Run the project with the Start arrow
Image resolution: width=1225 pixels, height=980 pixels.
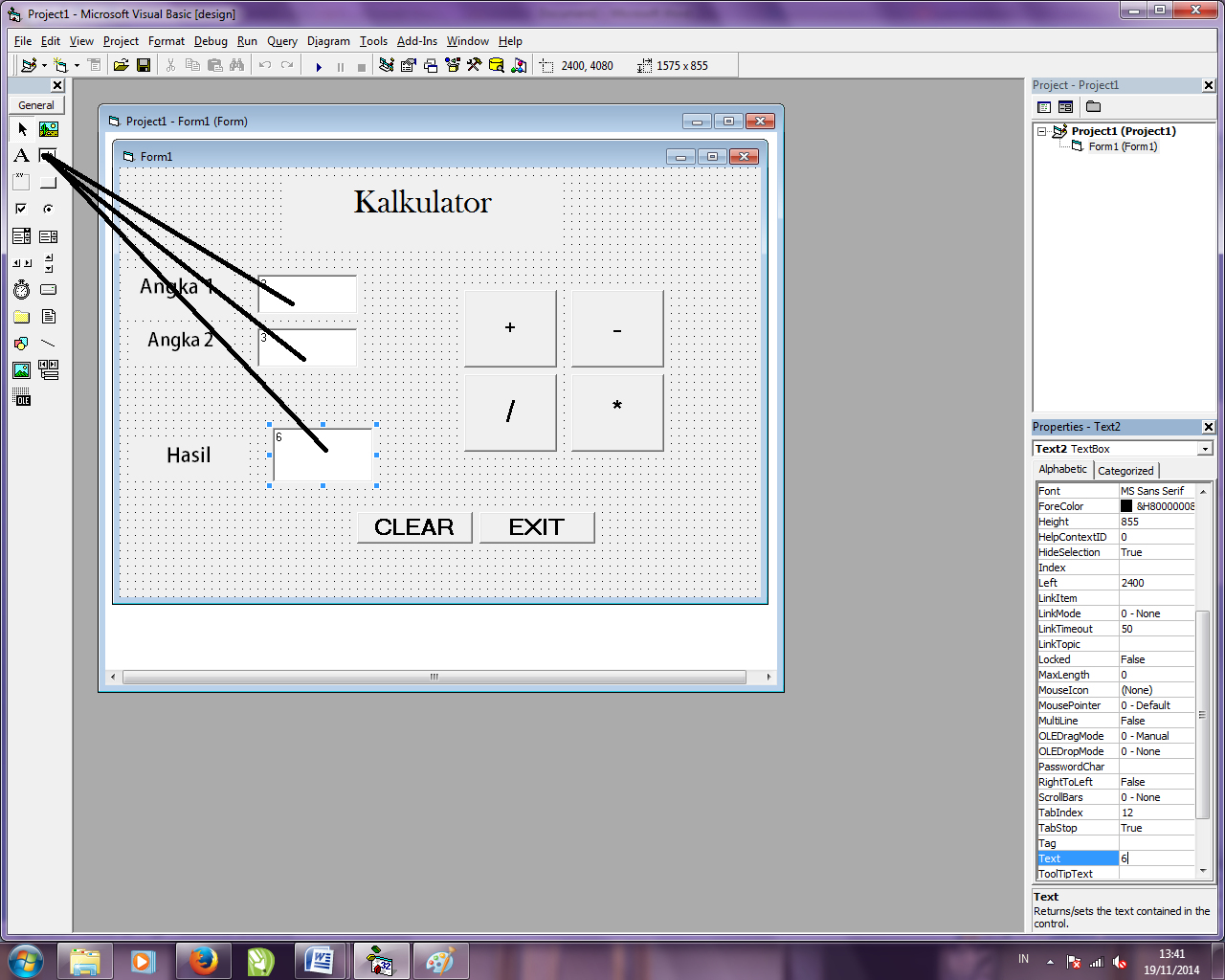tap(319, 65)
